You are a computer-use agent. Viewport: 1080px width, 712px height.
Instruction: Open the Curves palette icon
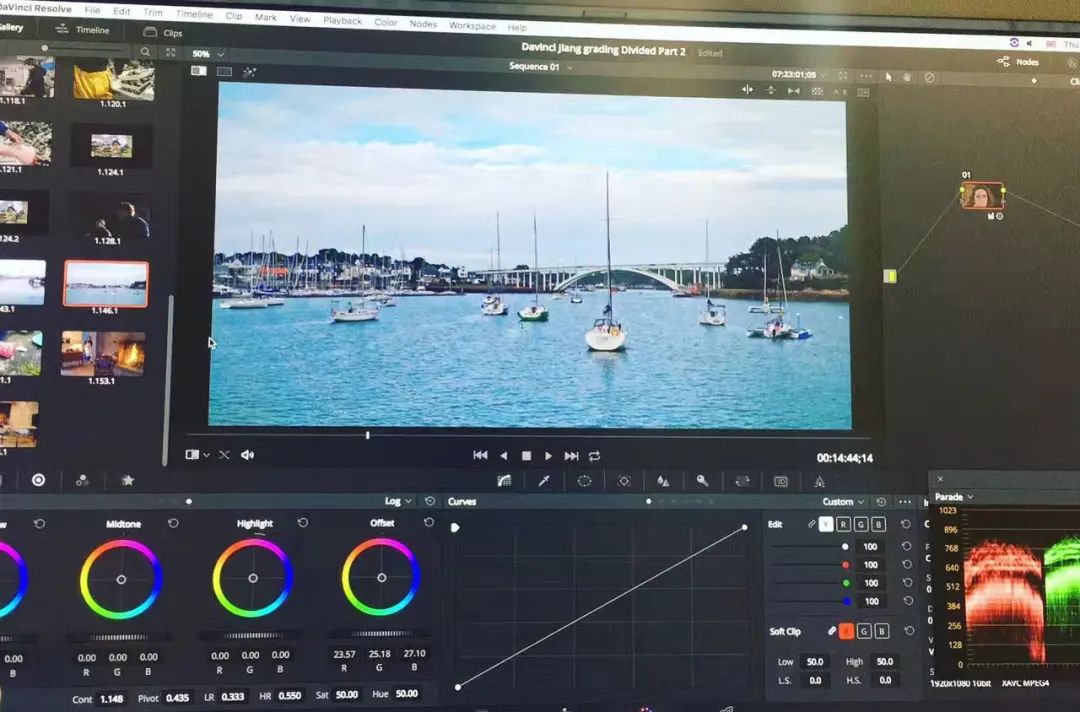[504, 481]
